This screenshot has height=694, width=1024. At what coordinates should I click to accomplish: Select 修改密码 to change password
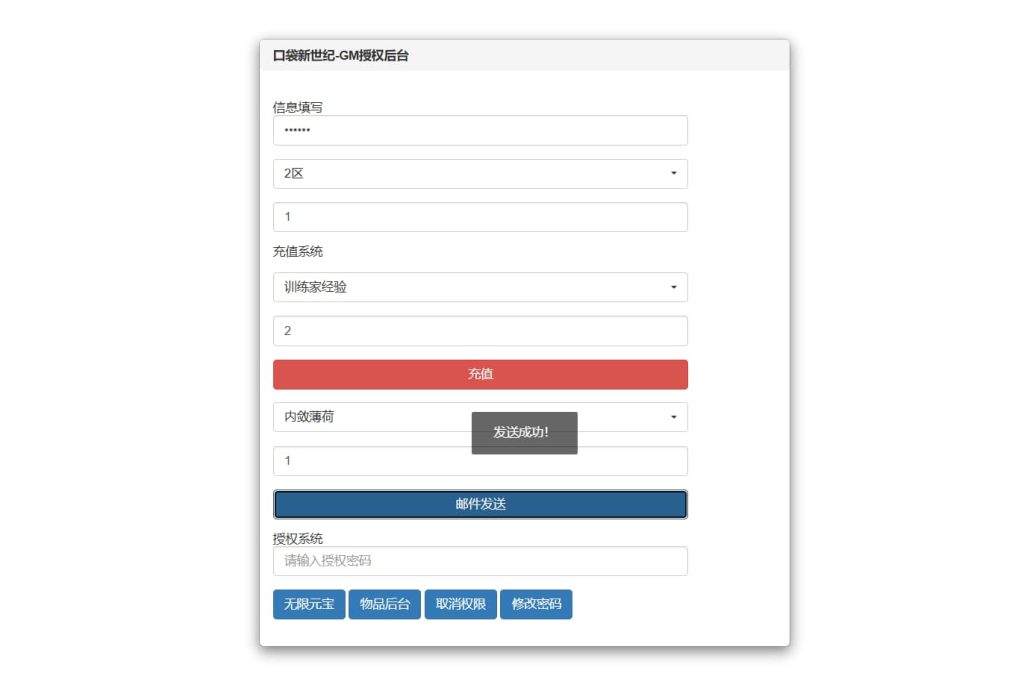tap(535, 604)
